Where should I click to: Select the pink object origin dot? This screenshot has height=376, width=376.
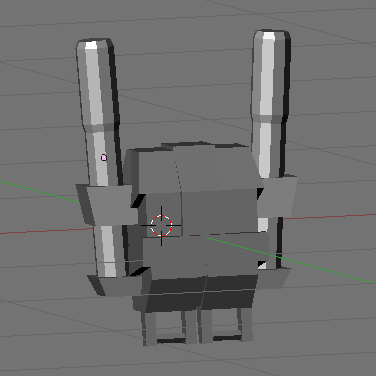104,158
